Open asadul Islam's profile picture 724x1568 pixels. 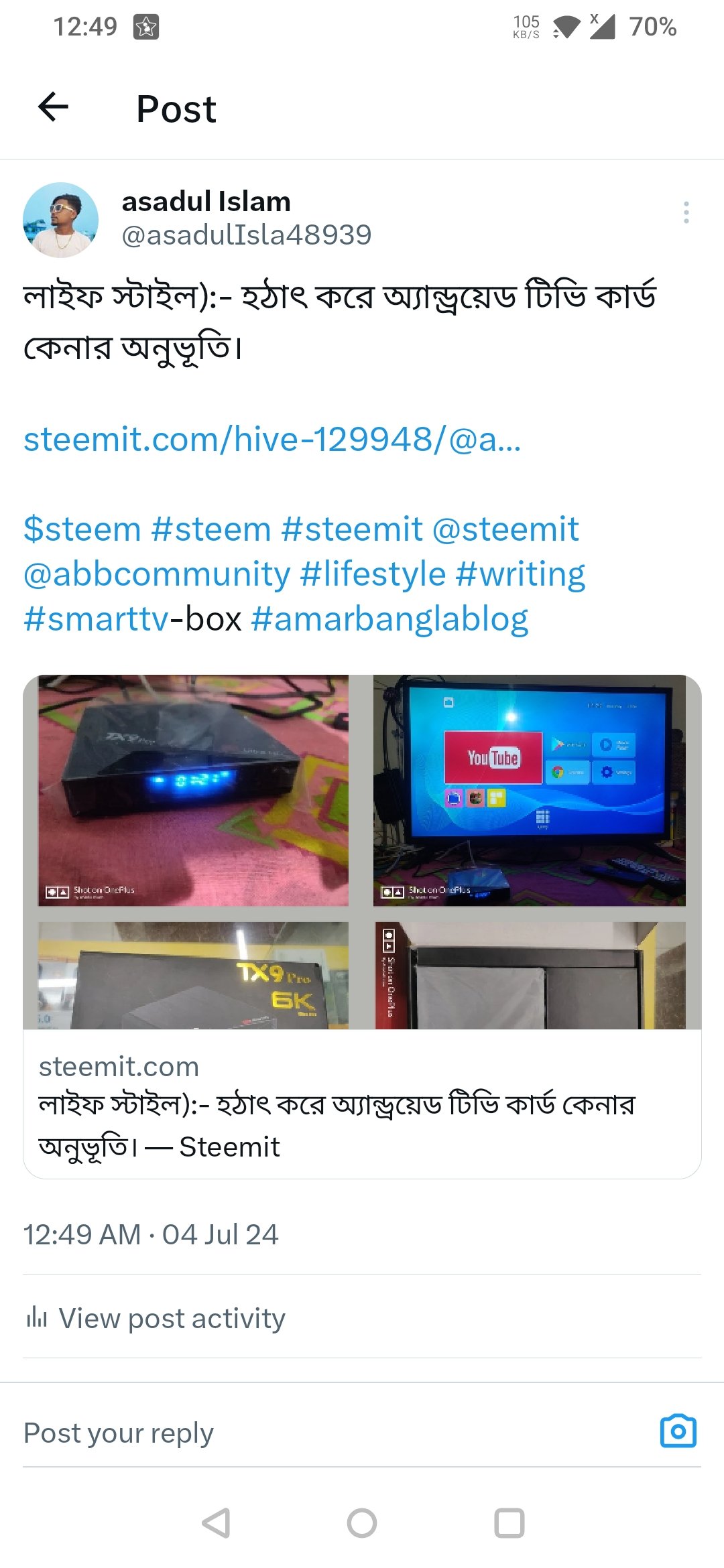coord(60,220)
